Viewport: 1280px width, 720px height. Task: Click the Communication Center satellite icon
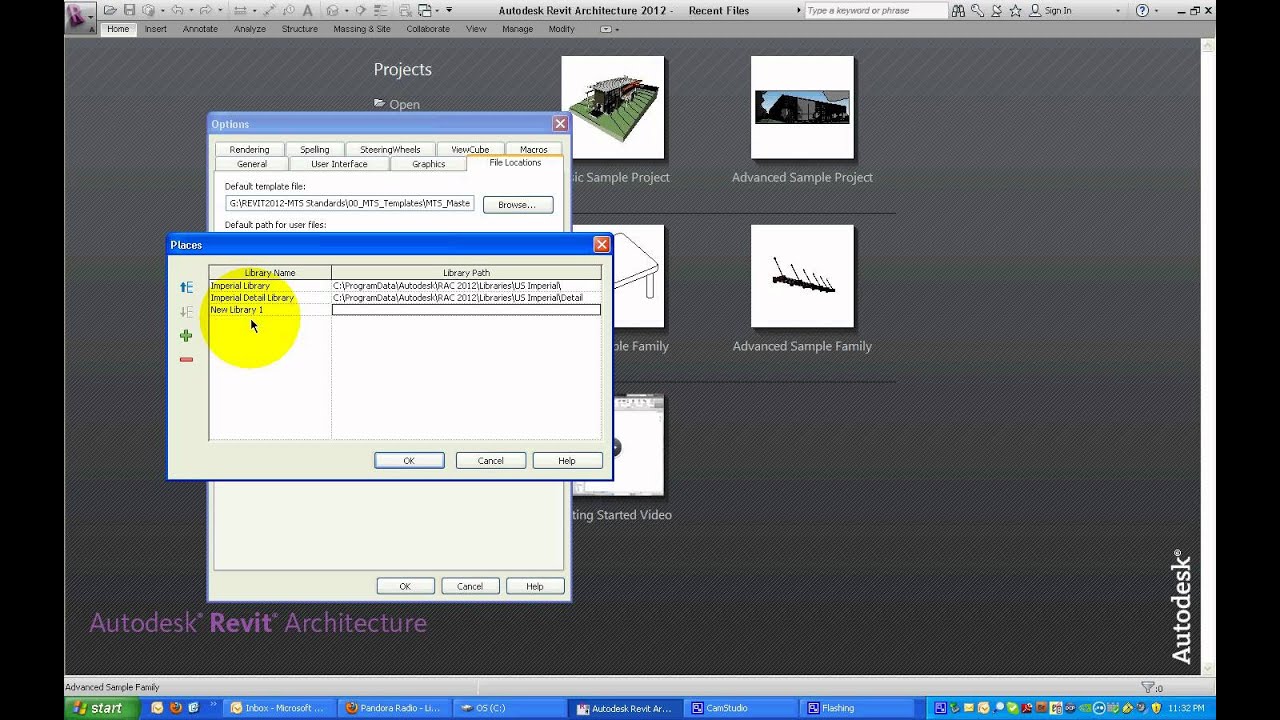click(x=996, y=10)
